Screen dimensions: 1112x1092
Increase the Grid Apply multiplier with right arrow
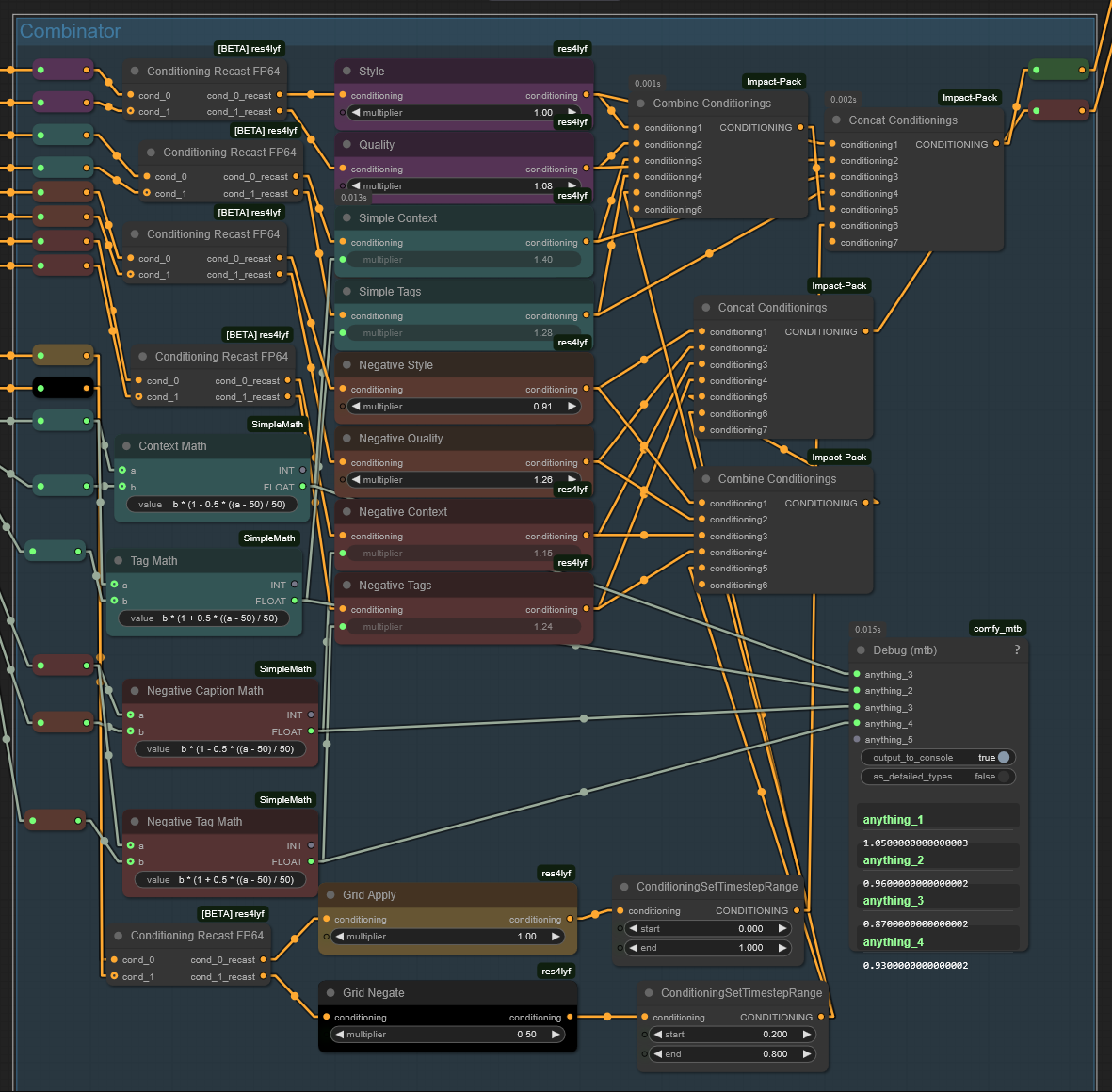click(x=556, y=937)
